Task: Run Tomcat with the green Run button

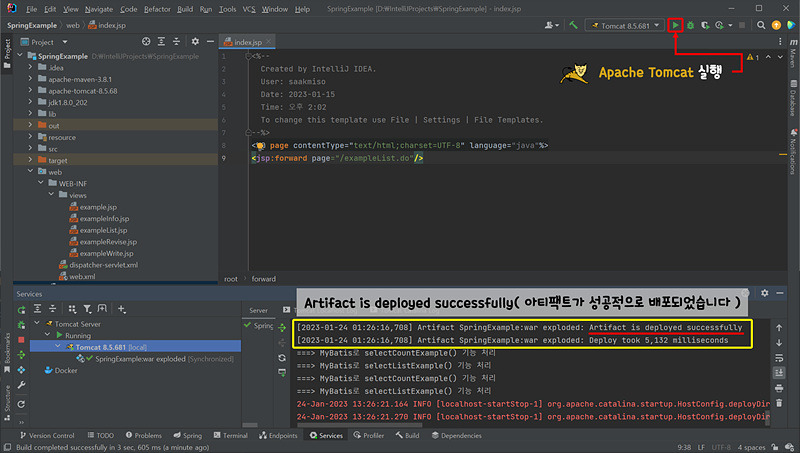Action: (x=675, y=25)
